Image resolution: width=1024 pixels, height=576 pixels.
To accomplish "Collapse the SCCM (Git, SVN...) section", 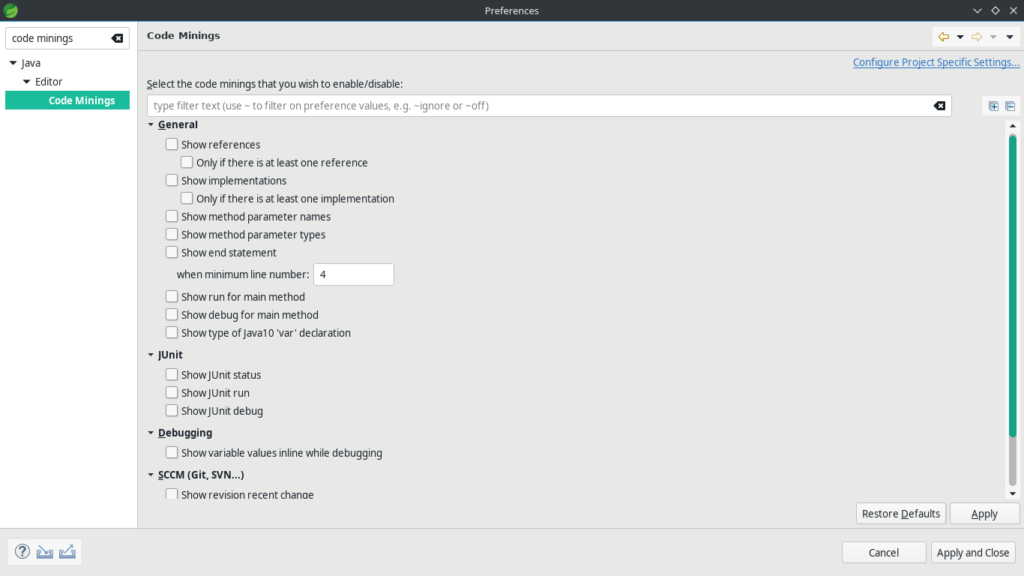I will 151,475.
